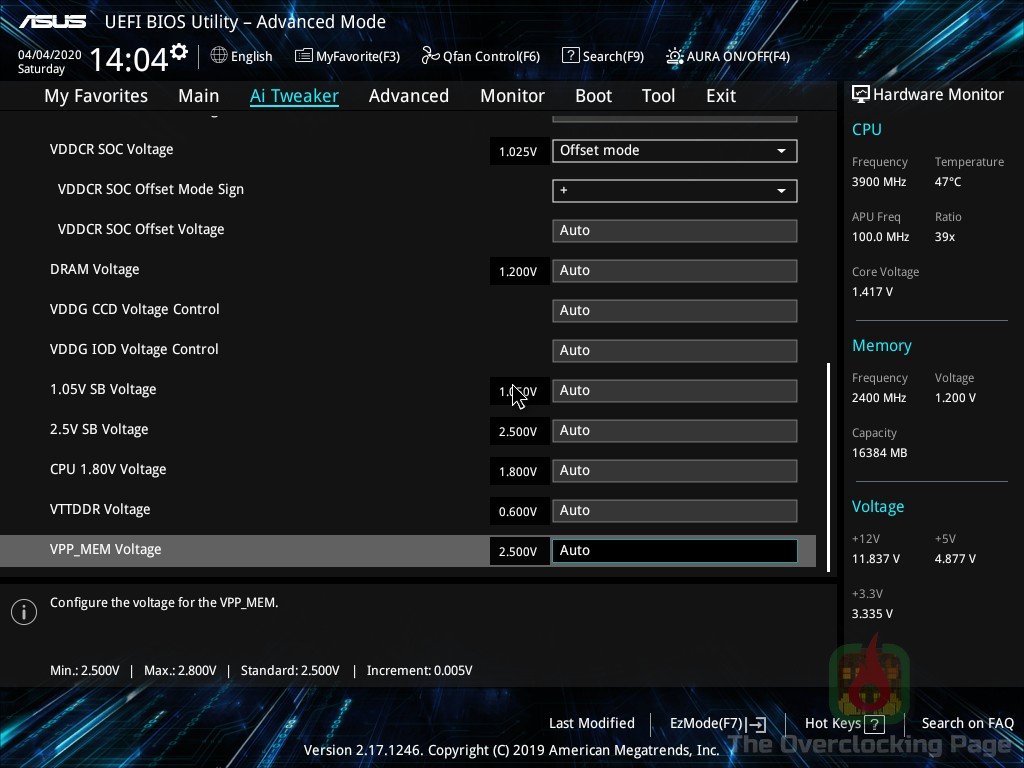The height and width of the screenshot is (768, 1024).
Task: Toggle AURA ON/OFF lighting
Action: point(675,57)
